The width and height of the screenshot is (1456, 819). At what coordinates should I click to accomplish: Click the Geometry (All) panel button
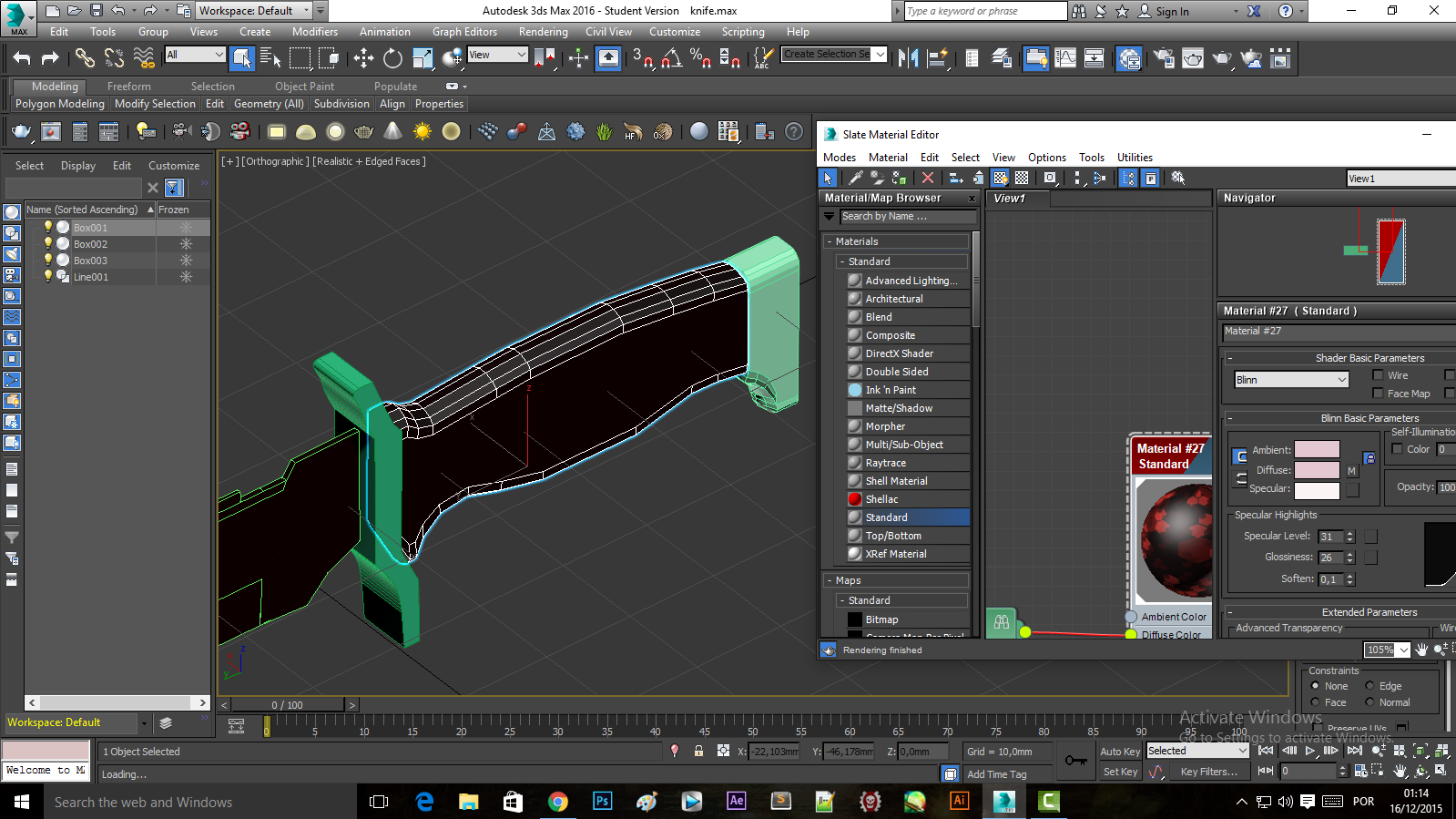pyautogui.click(x=269, y=104)
